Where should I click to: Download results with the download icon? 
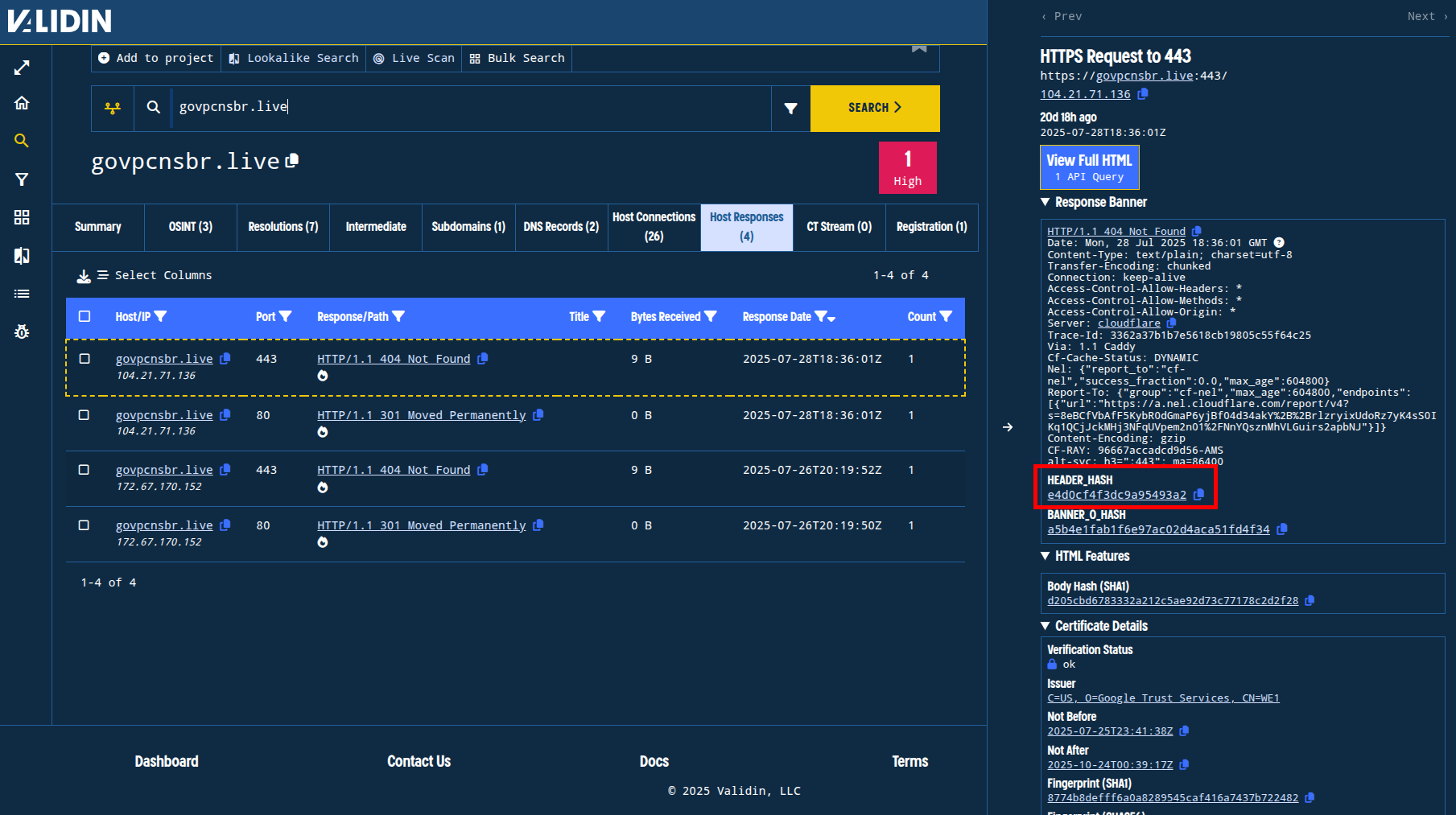pyautogui.click(x=84, y=276)
